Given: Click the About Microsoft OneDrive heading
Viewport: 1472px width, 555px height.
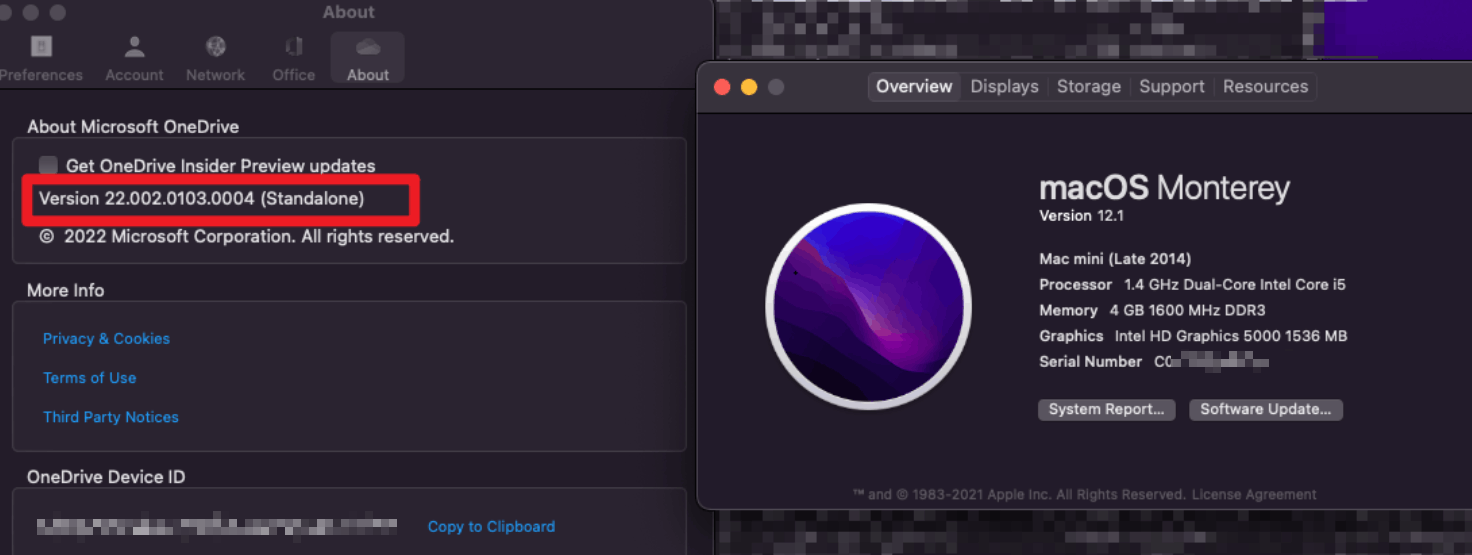Looking at the screenshot, I should pyautogui.click(x=133, y=127).
